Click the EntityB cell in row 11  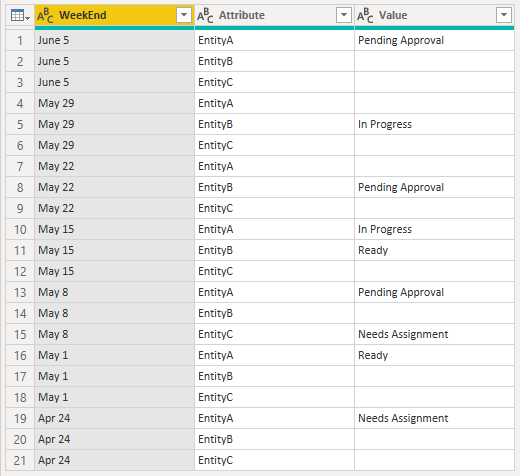[x=274, y=251]
